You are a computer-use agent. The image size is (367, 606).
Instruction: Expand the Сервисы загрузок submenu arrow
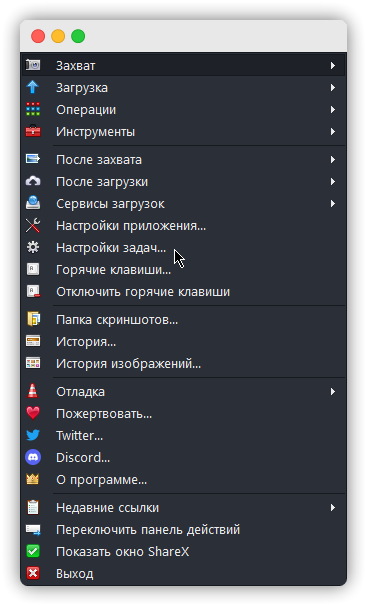pyautogui.click(x=333, y=203)
